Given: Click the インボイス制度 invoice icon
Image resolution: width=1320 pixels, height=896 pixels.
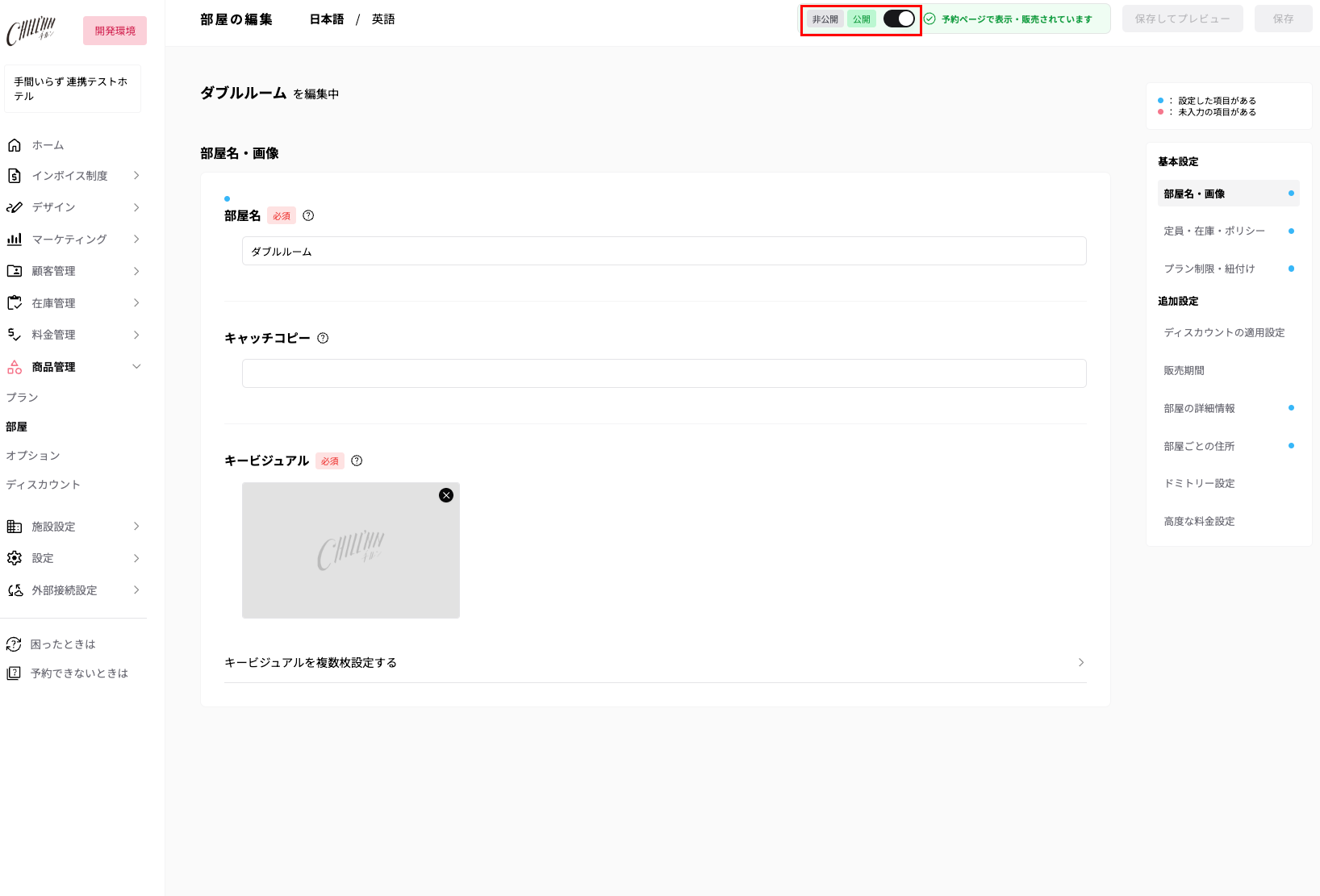Looking at the screenshot, I should click(x=14, y=176).
